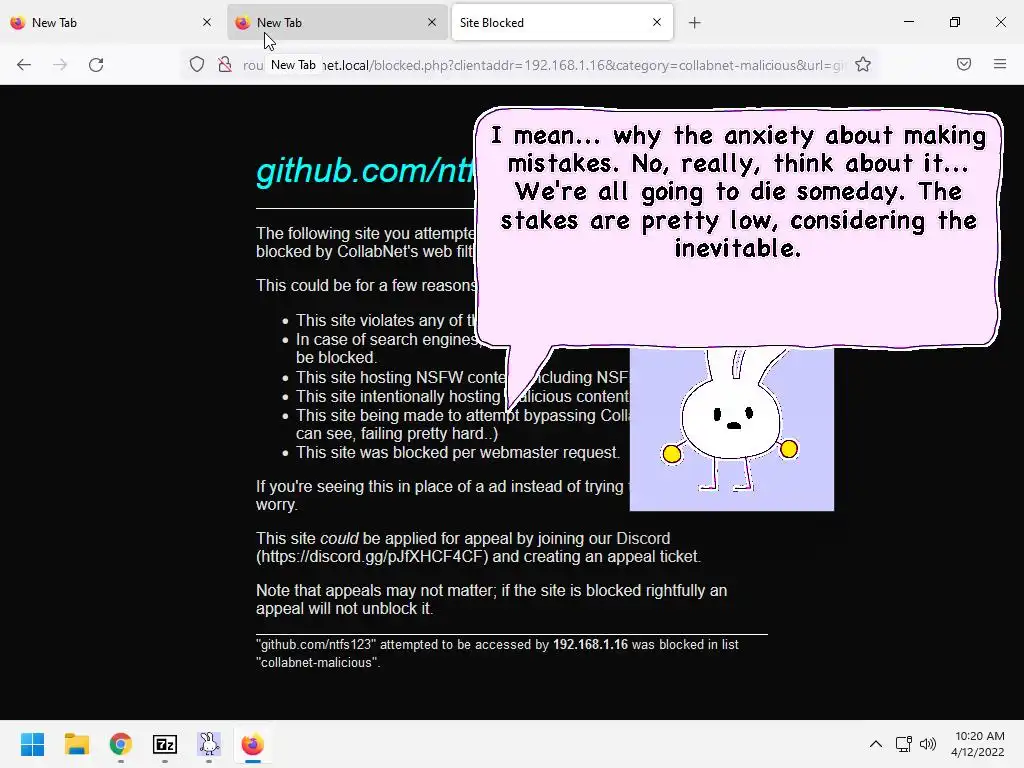Close the first New Tab

coord(207,22)
